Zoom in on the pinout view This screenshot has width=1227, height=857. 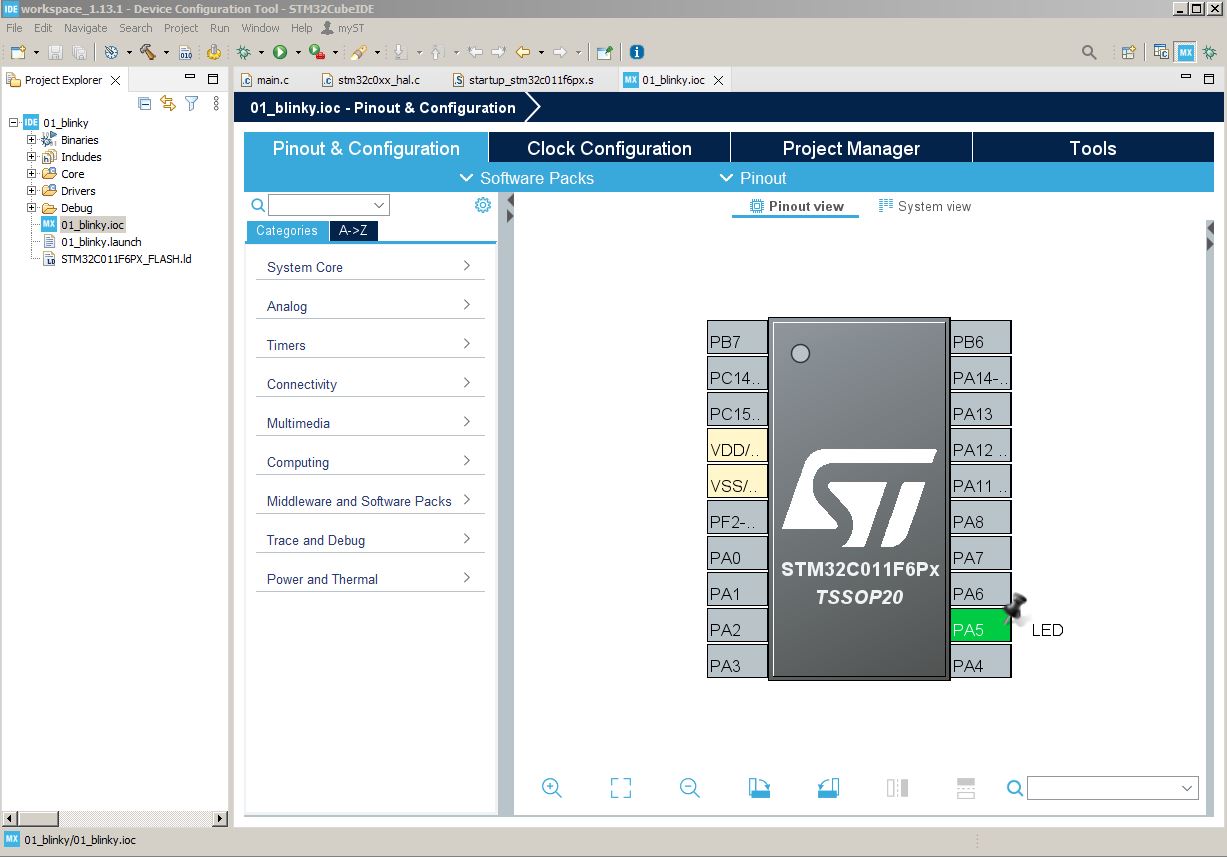[551, 788]
